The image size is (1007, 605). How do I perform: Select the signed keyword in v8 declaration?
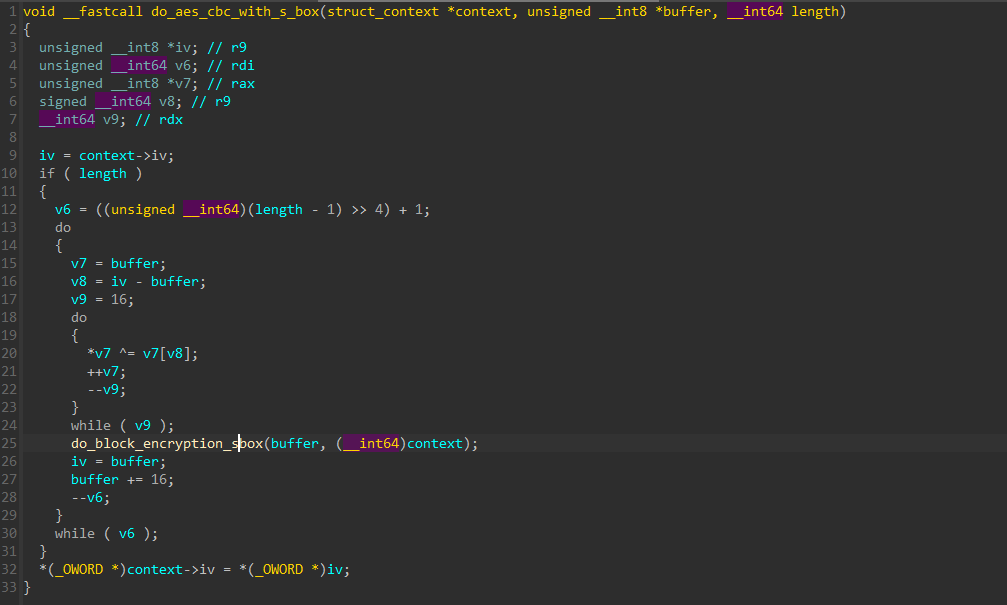click(63, 101)
